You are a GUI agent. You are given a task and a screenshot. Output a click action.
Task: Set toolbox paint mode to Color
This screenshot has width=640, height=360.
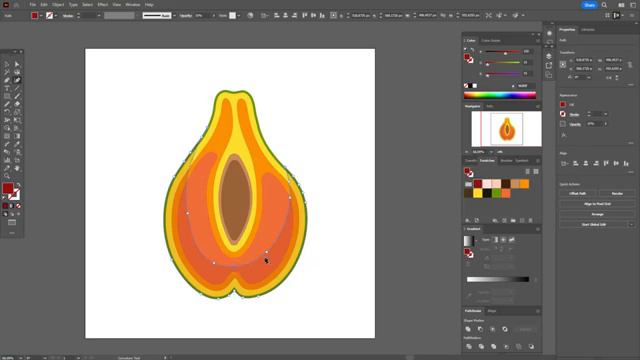click(5, 206)
